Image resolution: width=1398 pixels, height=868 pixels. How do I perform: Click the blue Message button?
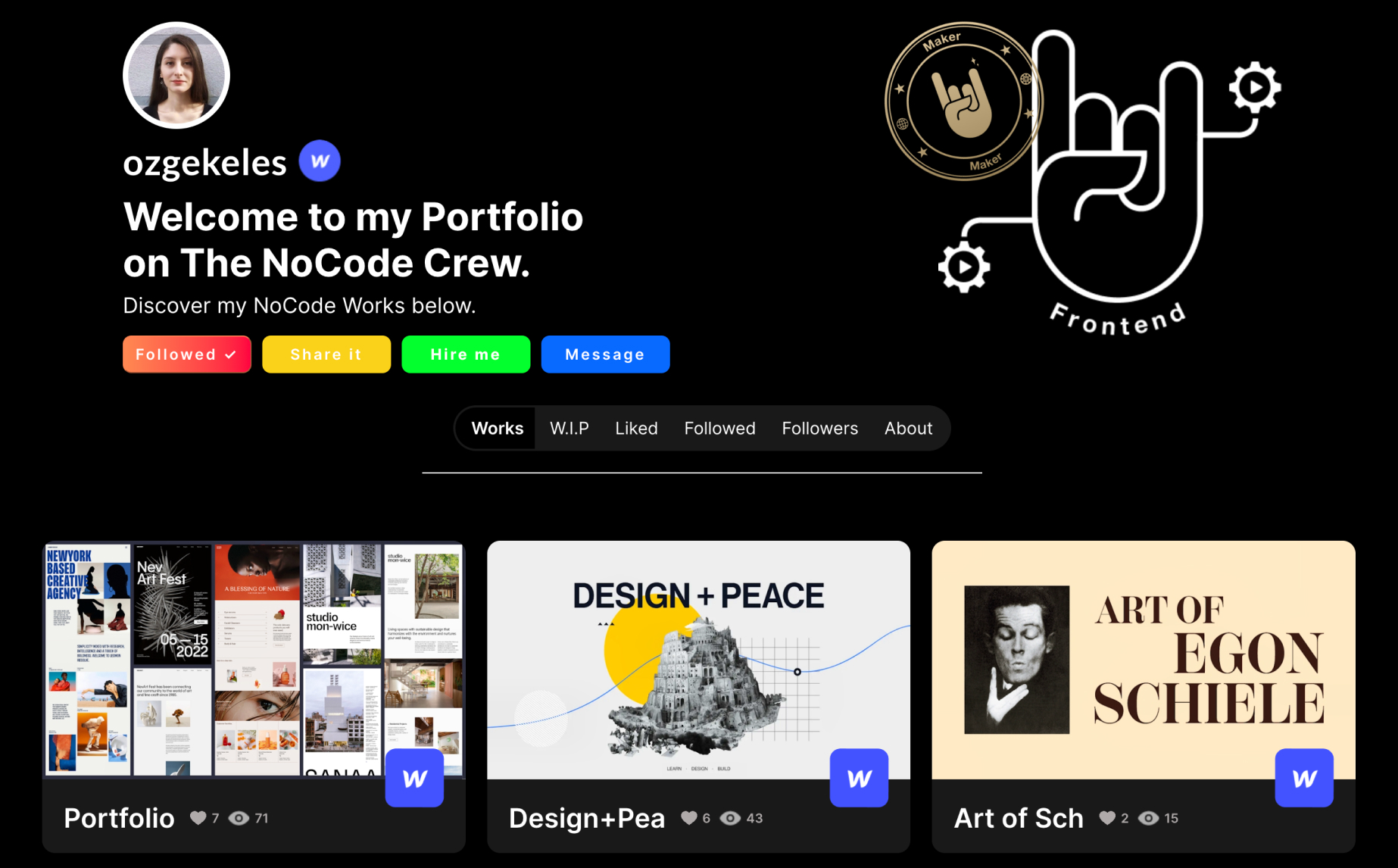[606, 354]
